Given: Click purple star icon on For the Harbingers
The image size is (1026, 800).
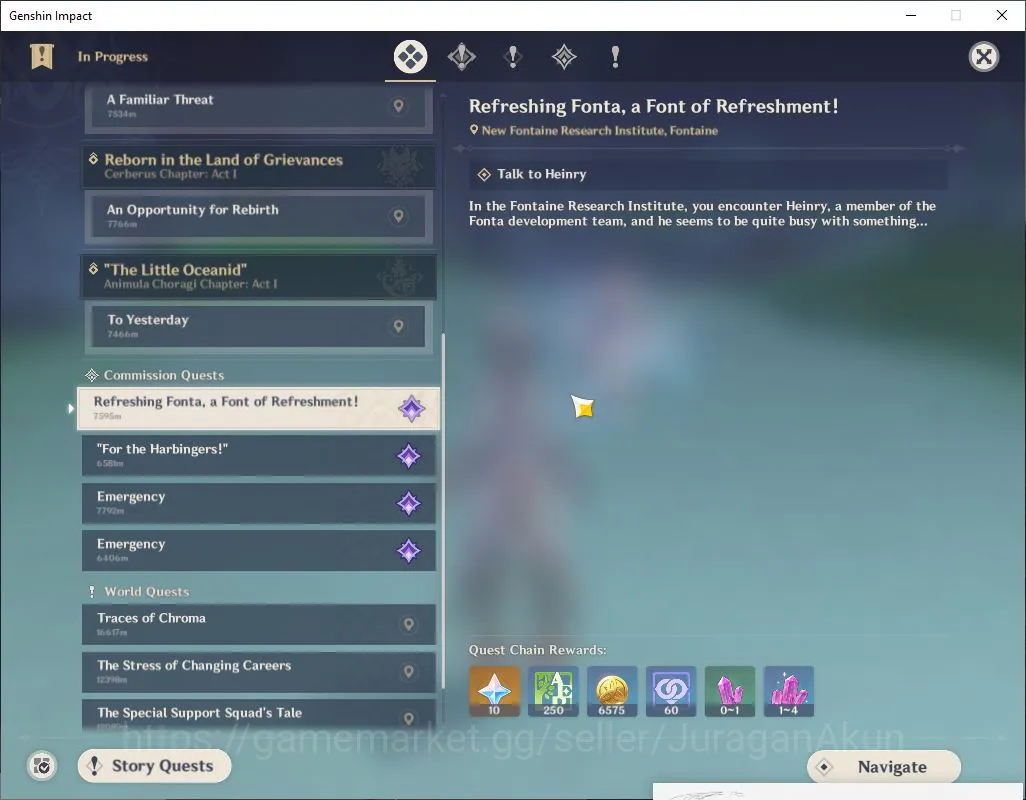Looking at the screenshot, I should (408, 456).
